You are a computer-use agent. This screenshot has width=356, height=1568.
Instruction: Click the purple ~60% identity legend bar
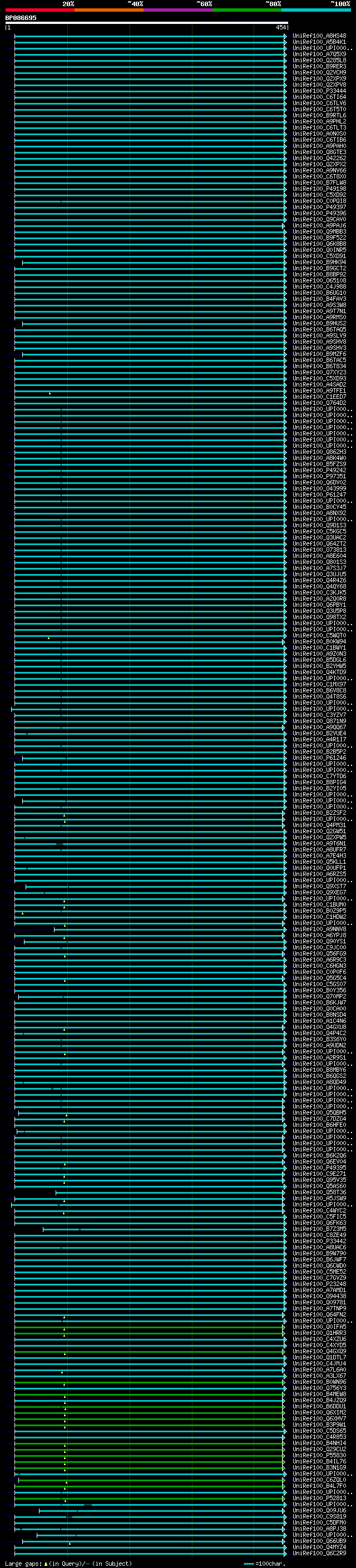tap(179, 10)
